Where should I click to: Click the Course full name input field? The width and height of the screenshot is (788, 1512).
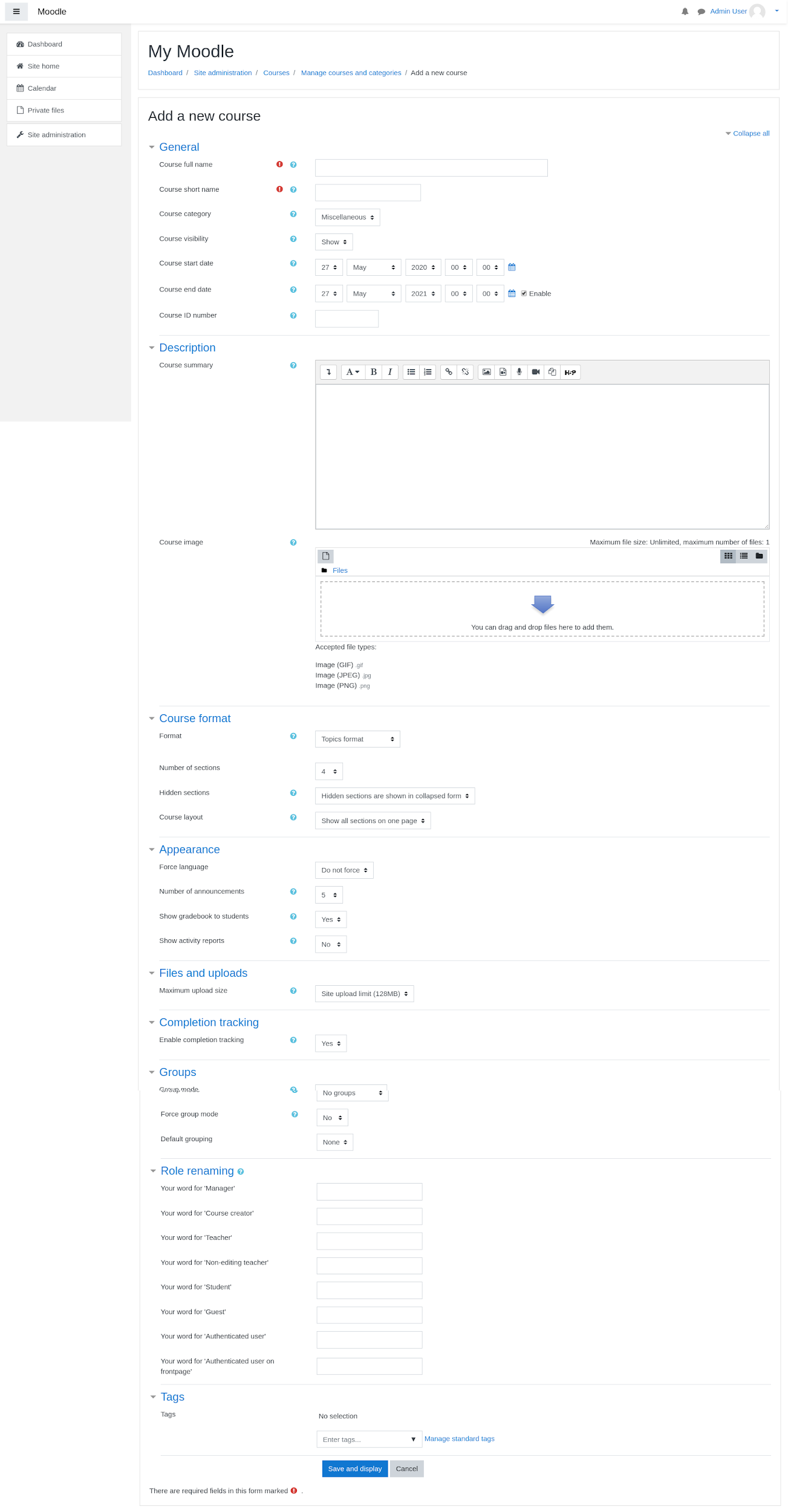[x=431, y=168]
